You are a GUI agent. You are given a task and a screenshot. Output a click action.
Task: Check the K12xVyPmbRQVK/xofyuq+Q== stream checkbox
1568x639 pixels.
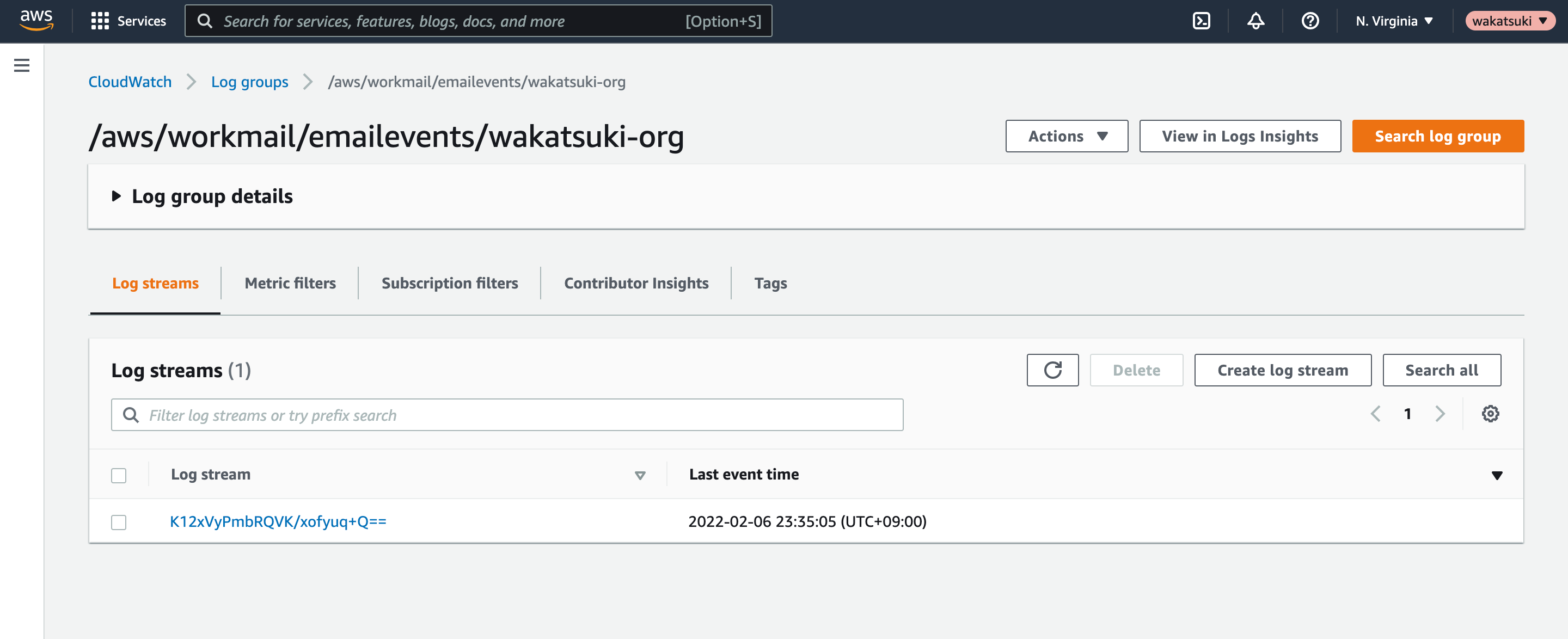[x=119, y=522]
